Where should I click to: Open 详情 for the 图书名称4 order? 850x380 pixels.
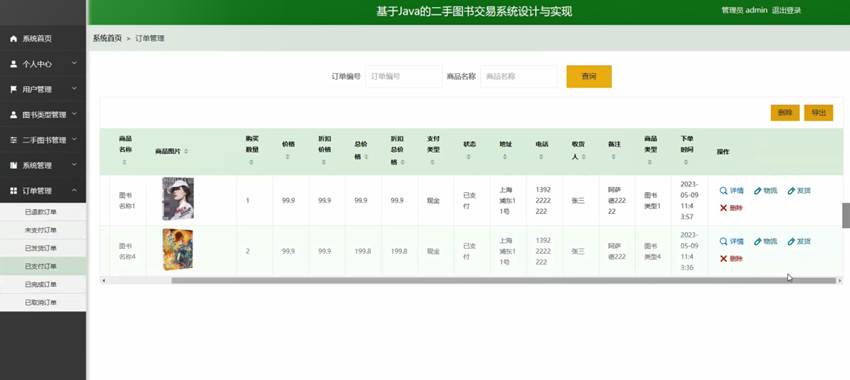coord(732,241)
